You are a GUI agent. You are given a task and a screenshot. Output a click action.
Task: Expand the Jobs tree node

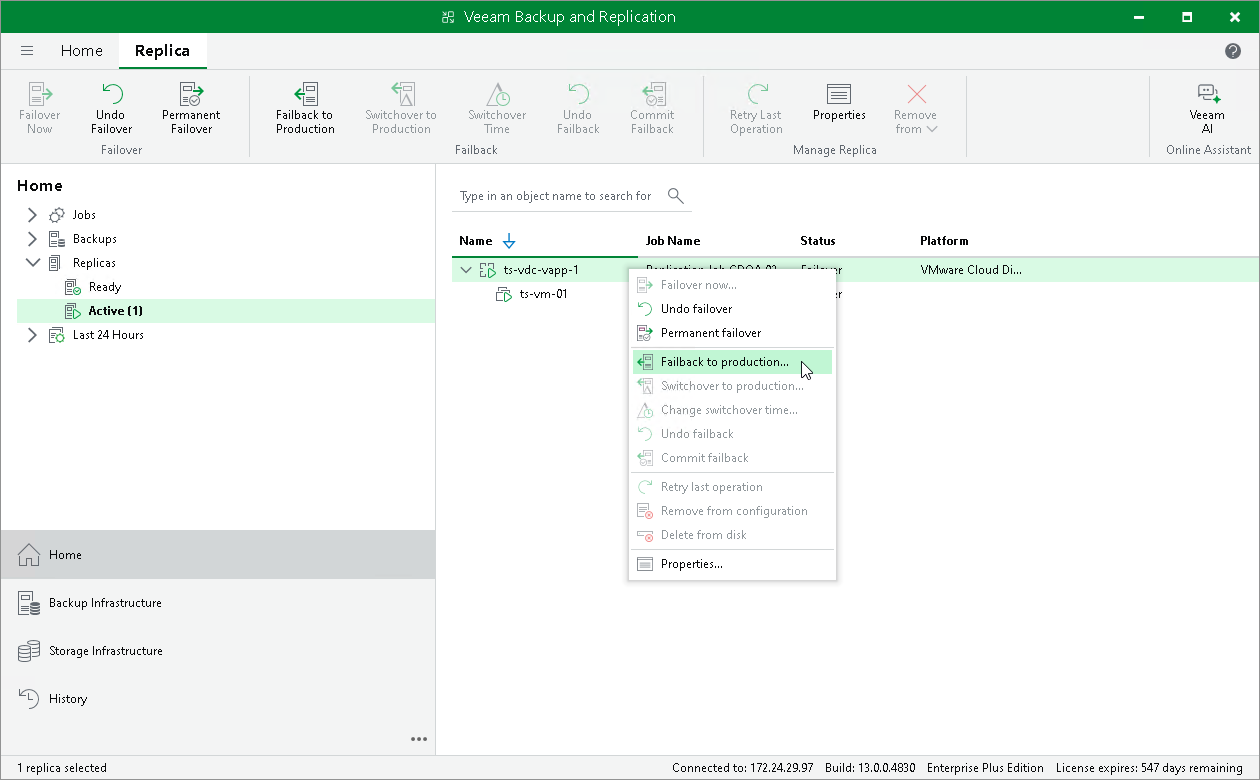pyautogui.click(x=32, y=215)
